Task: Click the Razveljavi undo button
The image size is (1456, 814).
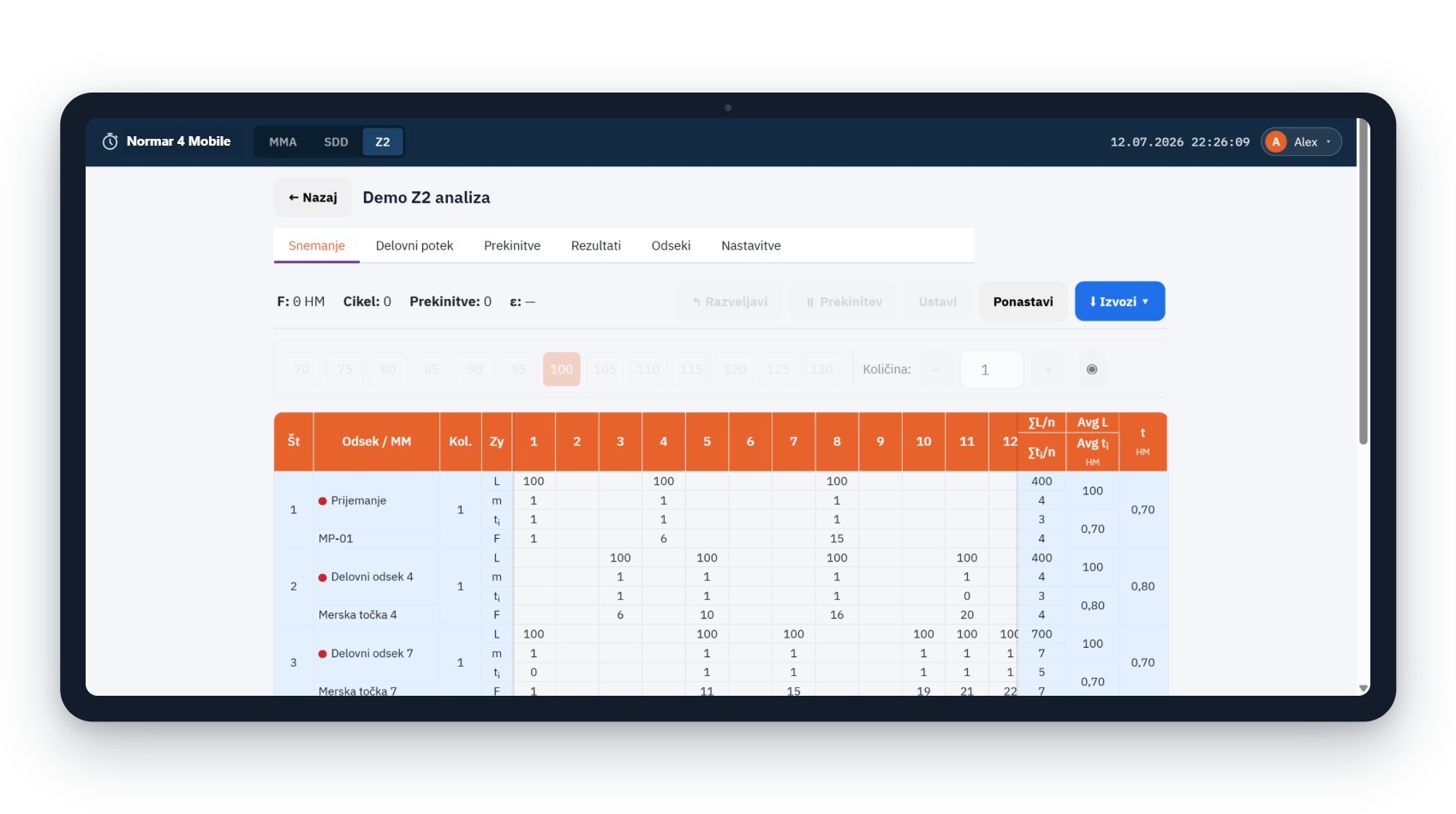Action: tap(730, 302)
